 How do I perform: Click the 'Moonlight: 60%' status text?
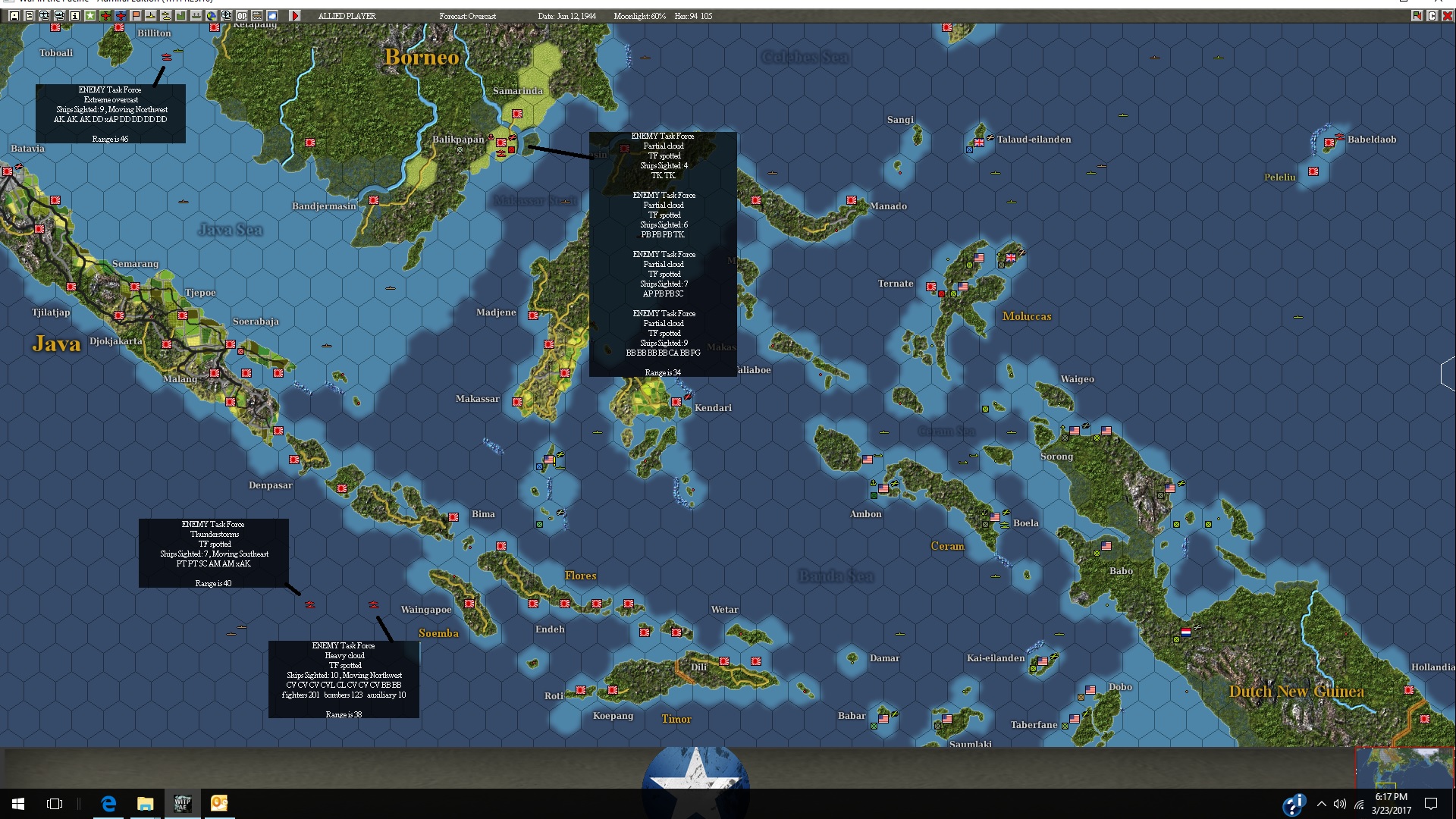(x=640, y=16)
